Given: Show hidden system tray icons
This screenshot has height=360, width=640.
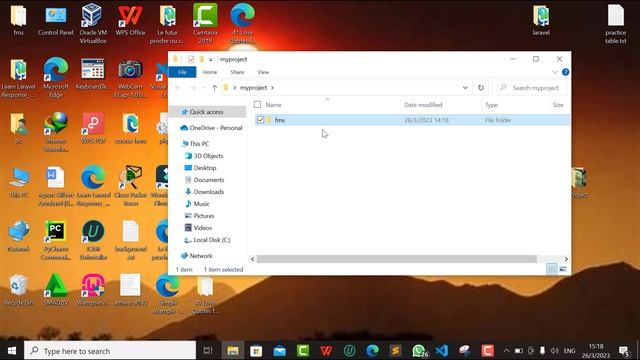Looking at the screenshot, I should pyautogui.click(x=507, y=351).
